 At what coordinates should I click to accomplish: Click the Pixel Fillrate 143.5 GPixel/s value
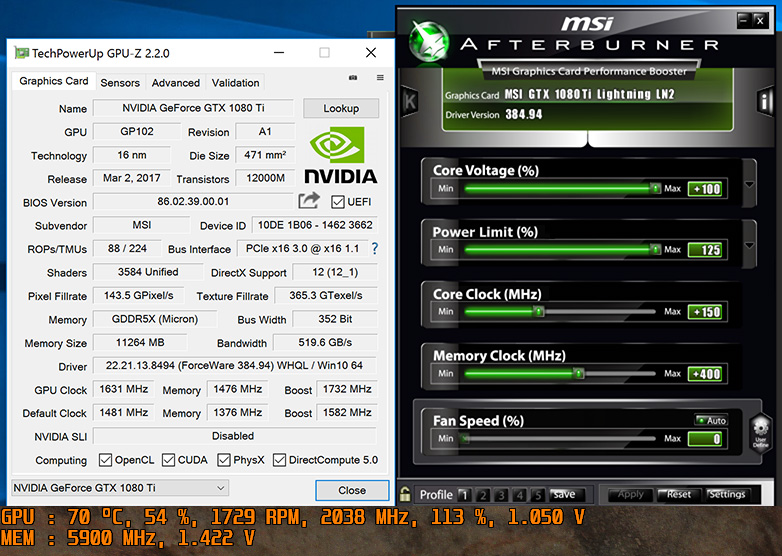(139, 295)
